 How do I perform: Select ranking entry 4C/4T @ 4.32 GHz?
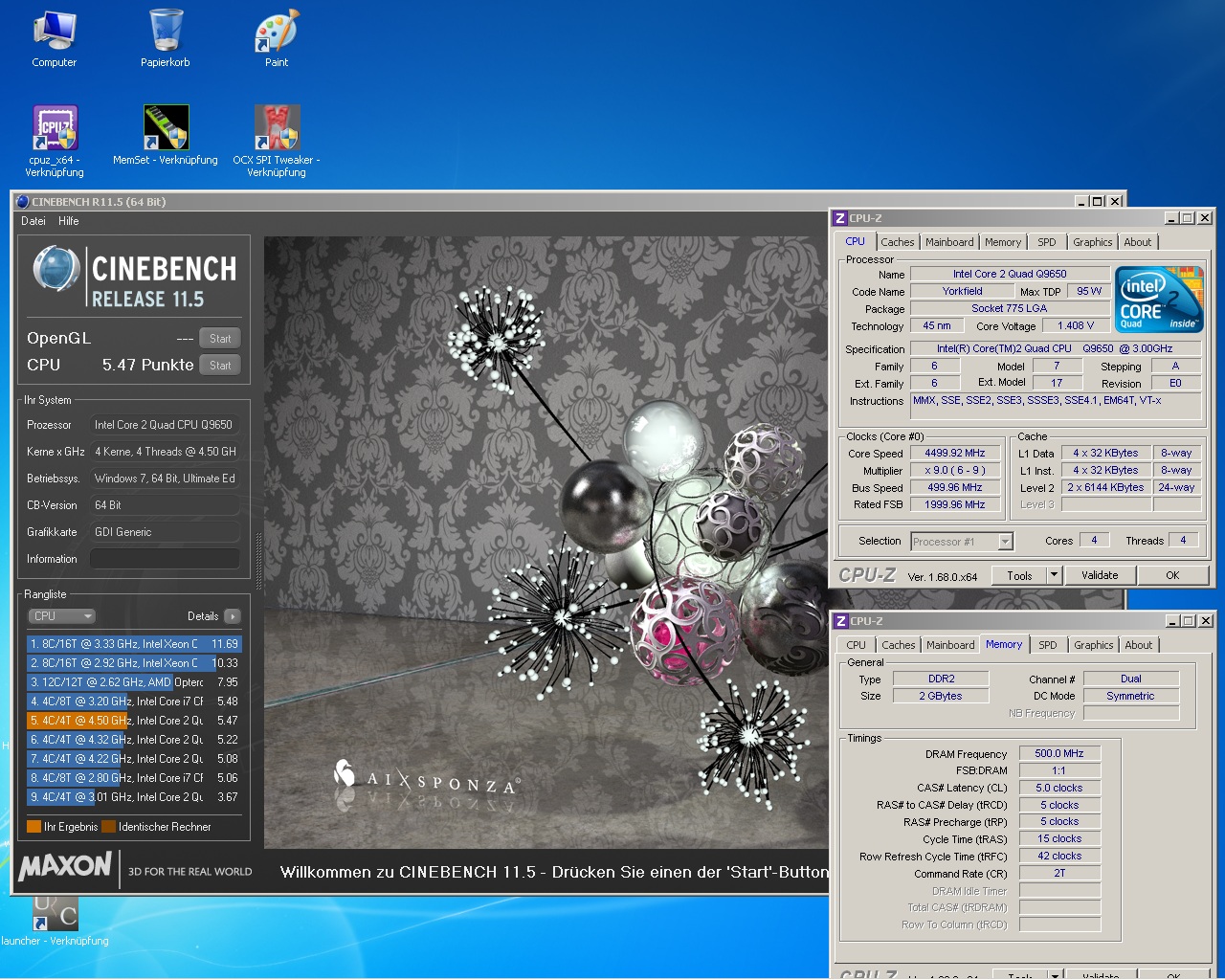point(134,740)
